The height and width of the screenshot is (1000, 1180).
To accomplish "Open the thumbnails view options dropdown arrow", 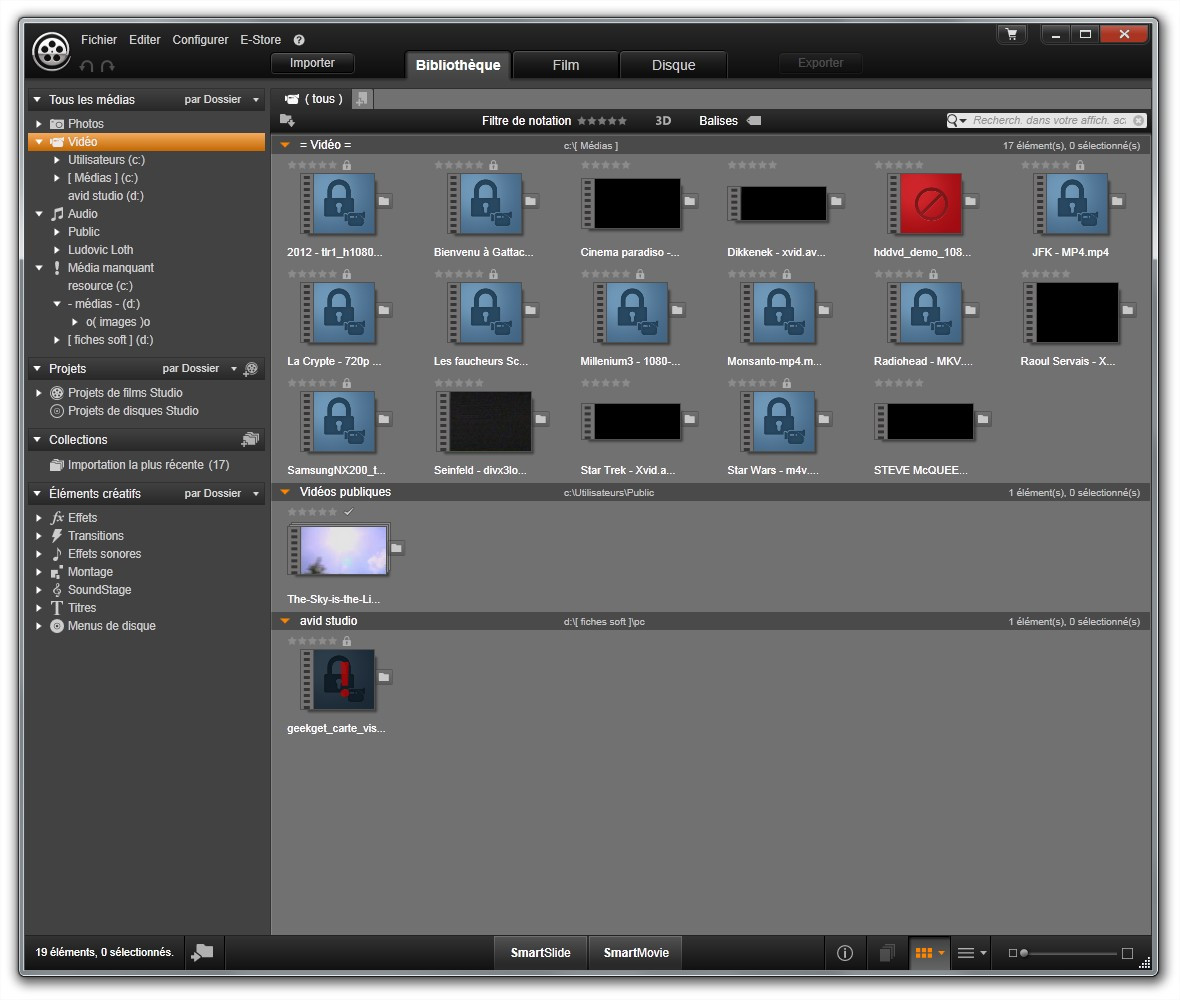I will click(941, 953).
